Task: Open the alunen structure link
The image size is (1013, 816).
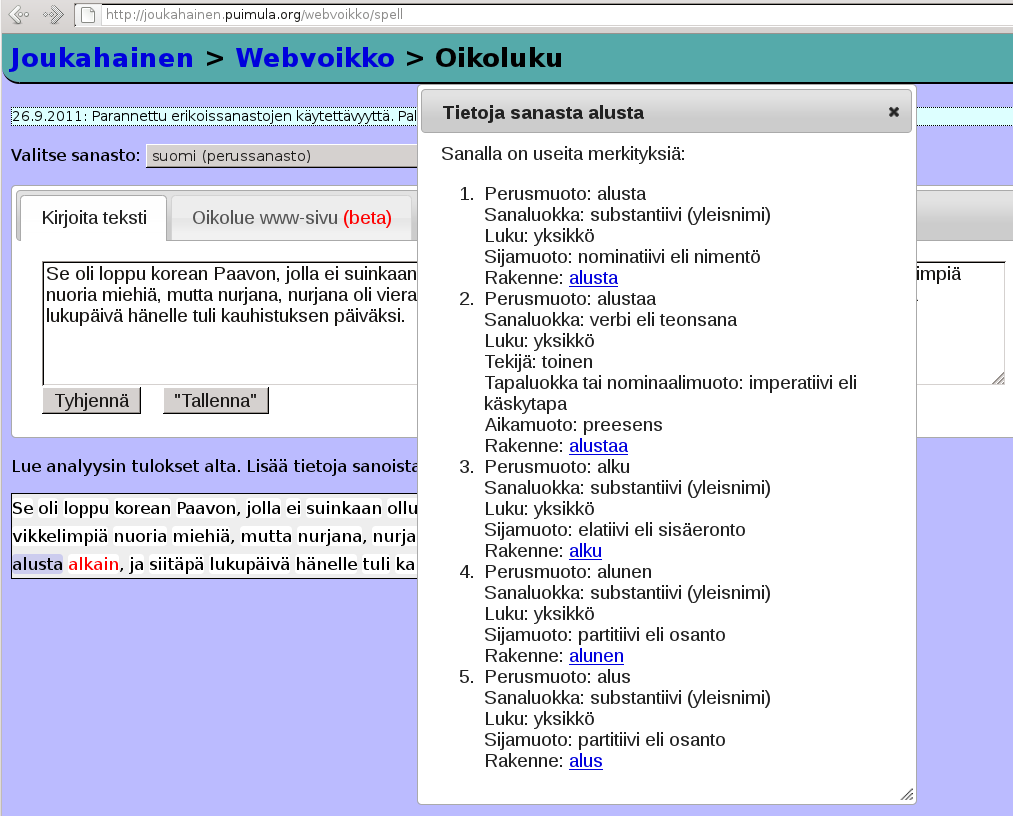Action: click(596, 656)
